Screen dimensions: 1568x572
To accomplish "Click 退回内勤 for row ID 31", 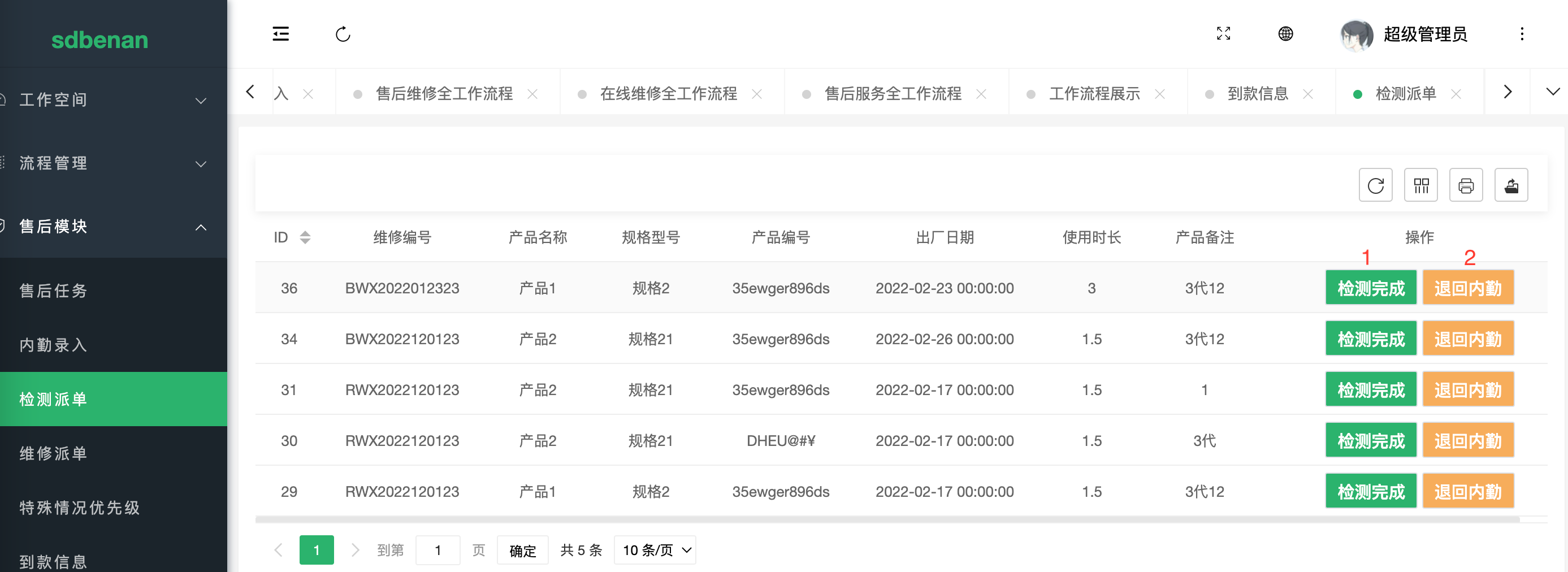I will pyautogui.click(x=1467, y=389).
